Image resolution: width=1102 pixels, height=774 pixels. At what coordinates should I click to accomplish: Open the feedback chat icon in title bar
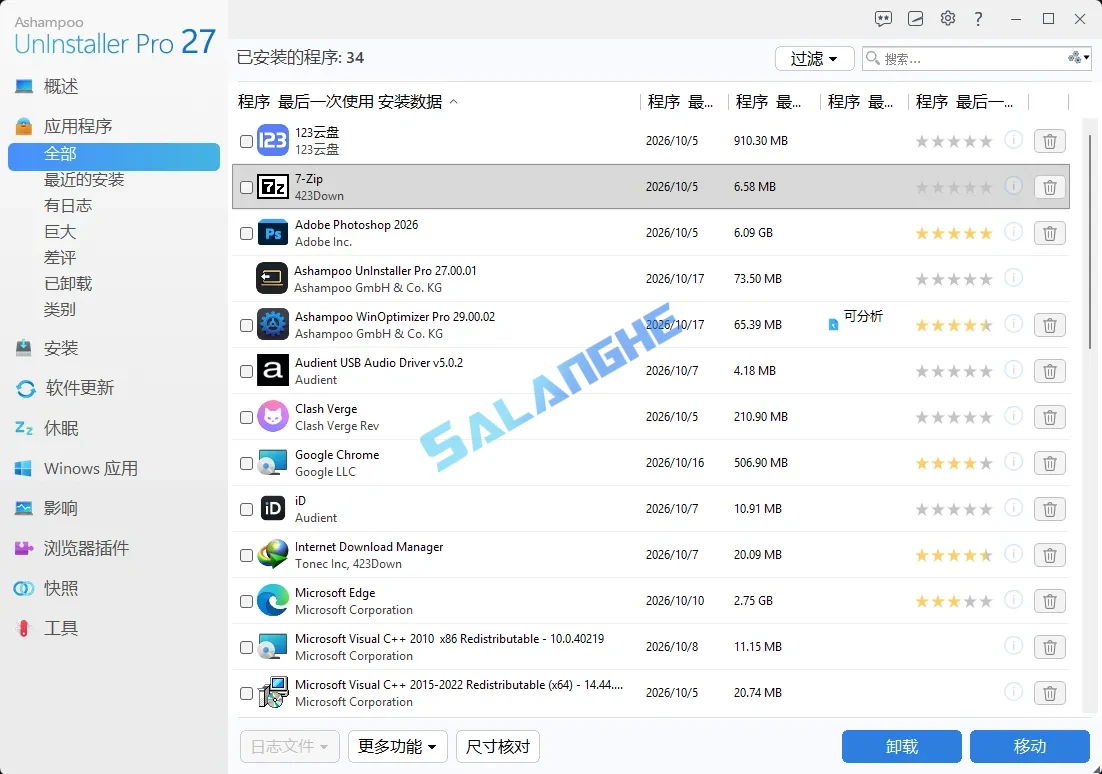click(x=883, y=19)
